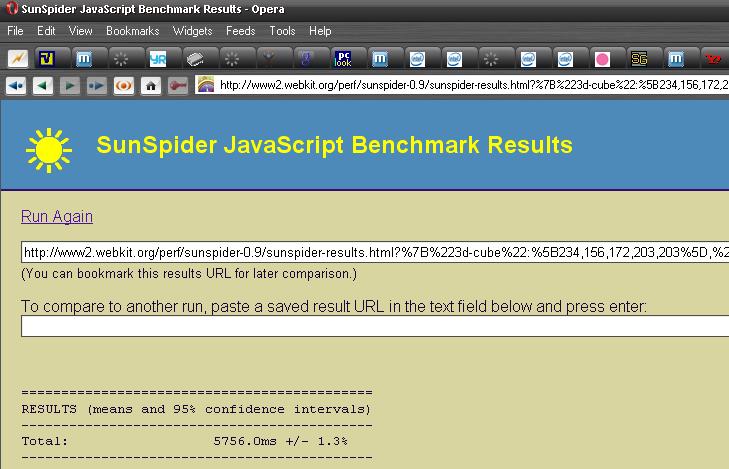The width and height of the screenshot is (729, 469).
Task: Open the 'm' tab beside the yellow logo tab
Action: 84,59
